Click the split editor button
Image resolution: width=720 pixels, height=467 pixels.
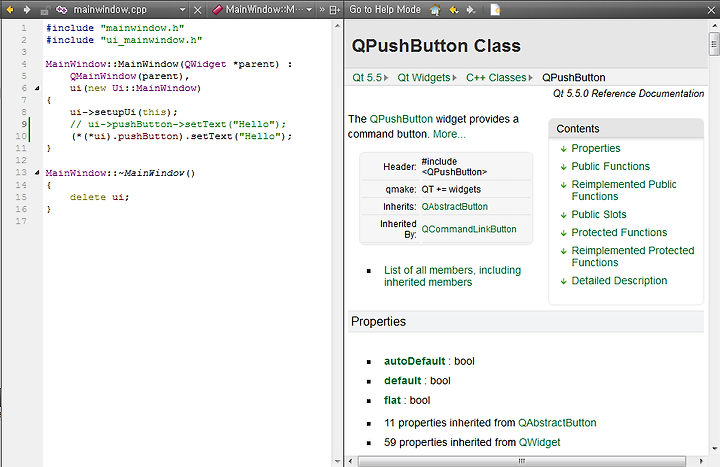pyautogui.click(x=335, y=10)
